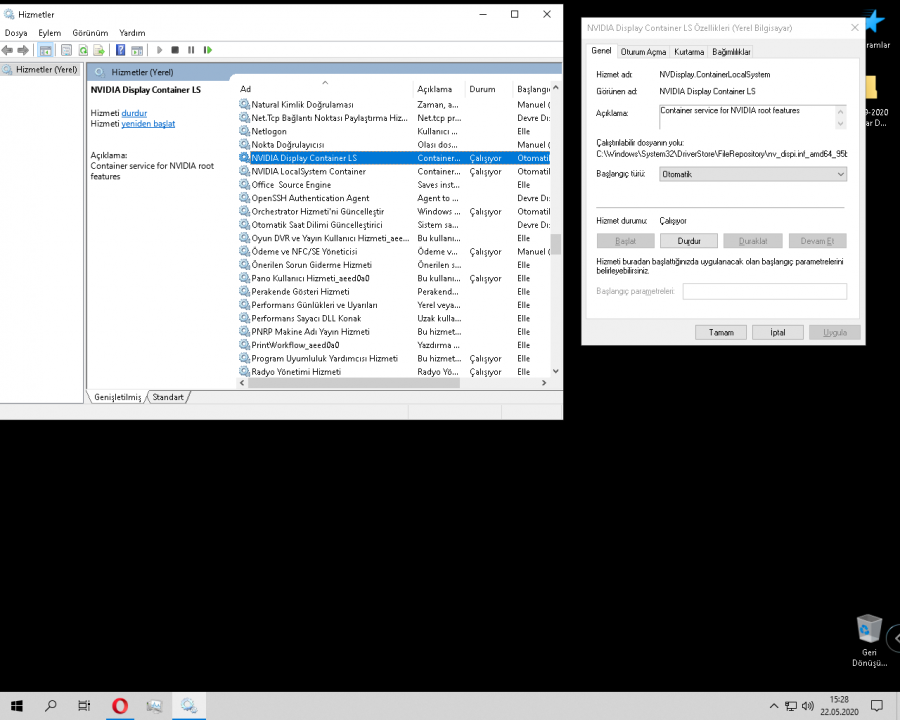Show hidden tray icons chevron
The height and width of the screenshot is (720, 900).
coord(774,706)
